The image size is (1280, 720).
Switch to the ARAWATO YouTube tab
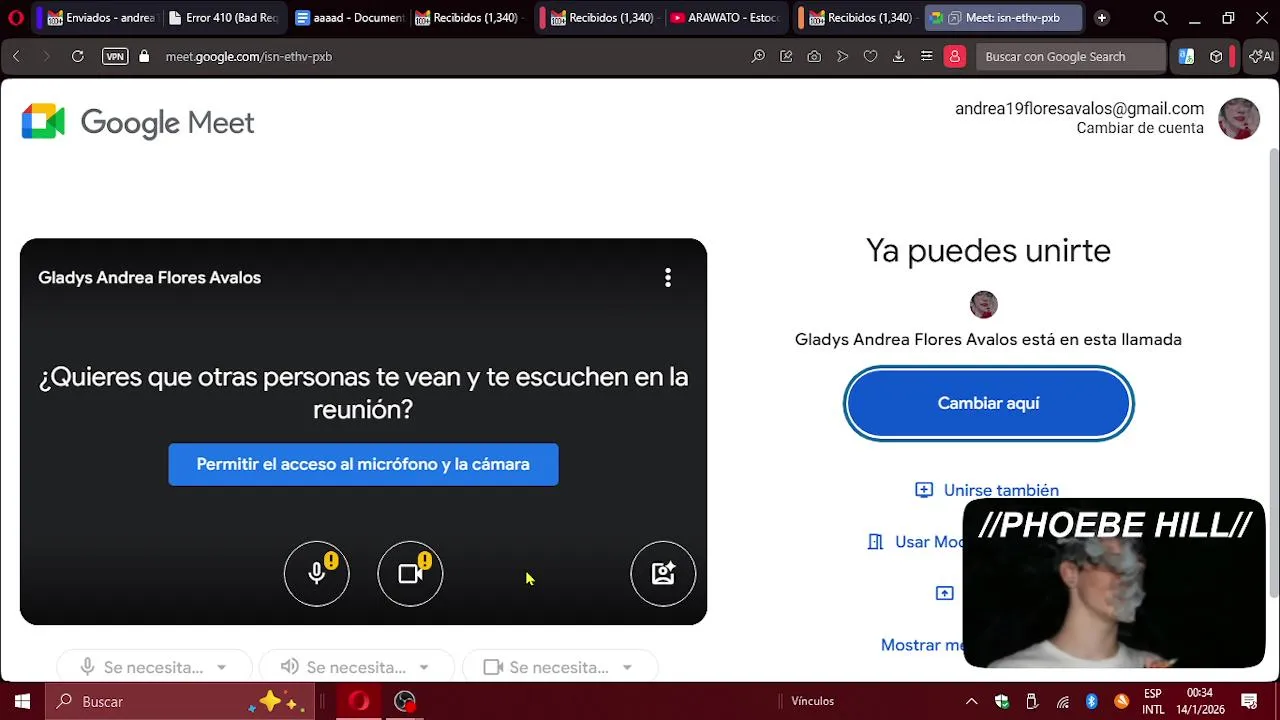click(x=725, y=18)
